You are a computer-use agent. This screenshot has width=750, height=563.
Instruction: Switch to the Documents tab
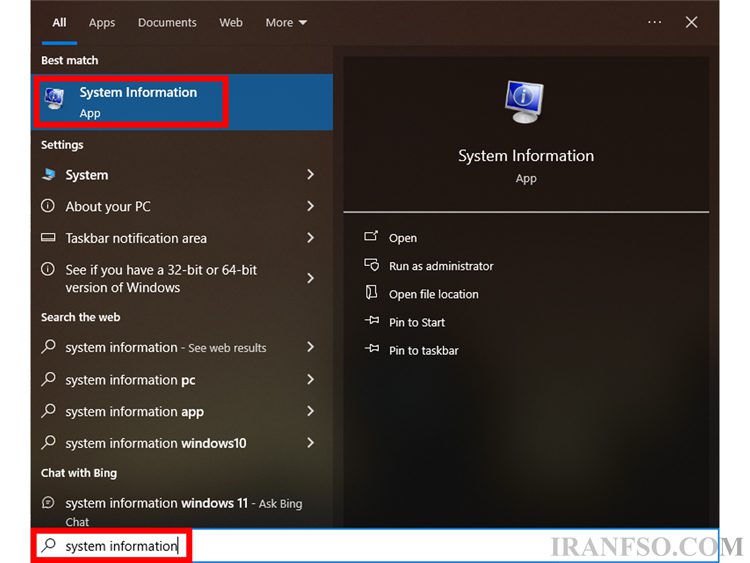coord(167,22)
